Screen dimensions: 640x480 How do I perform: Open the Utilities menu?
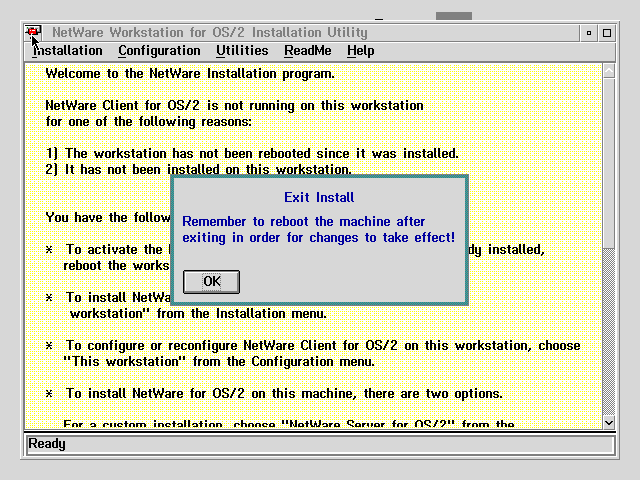(x=242, y=51)
